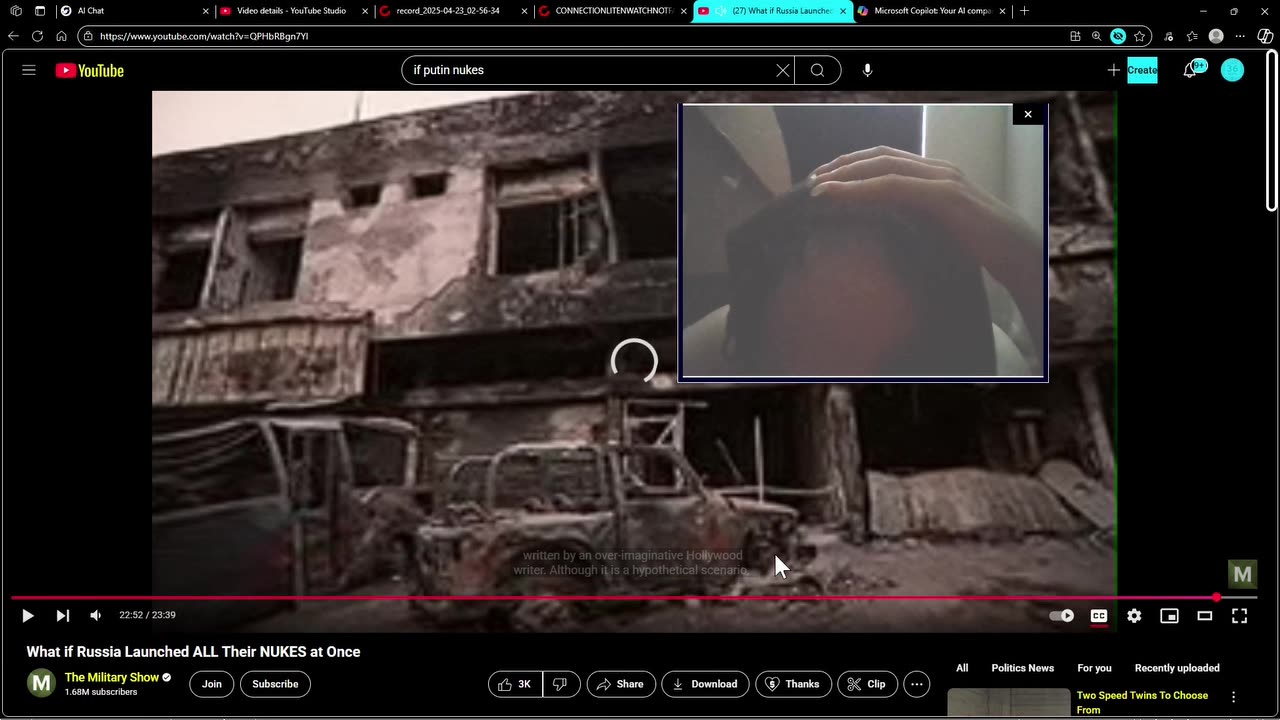Select the All filter chip
The width and height of the screenshot is (1280, 720).
tap(962, 668)
